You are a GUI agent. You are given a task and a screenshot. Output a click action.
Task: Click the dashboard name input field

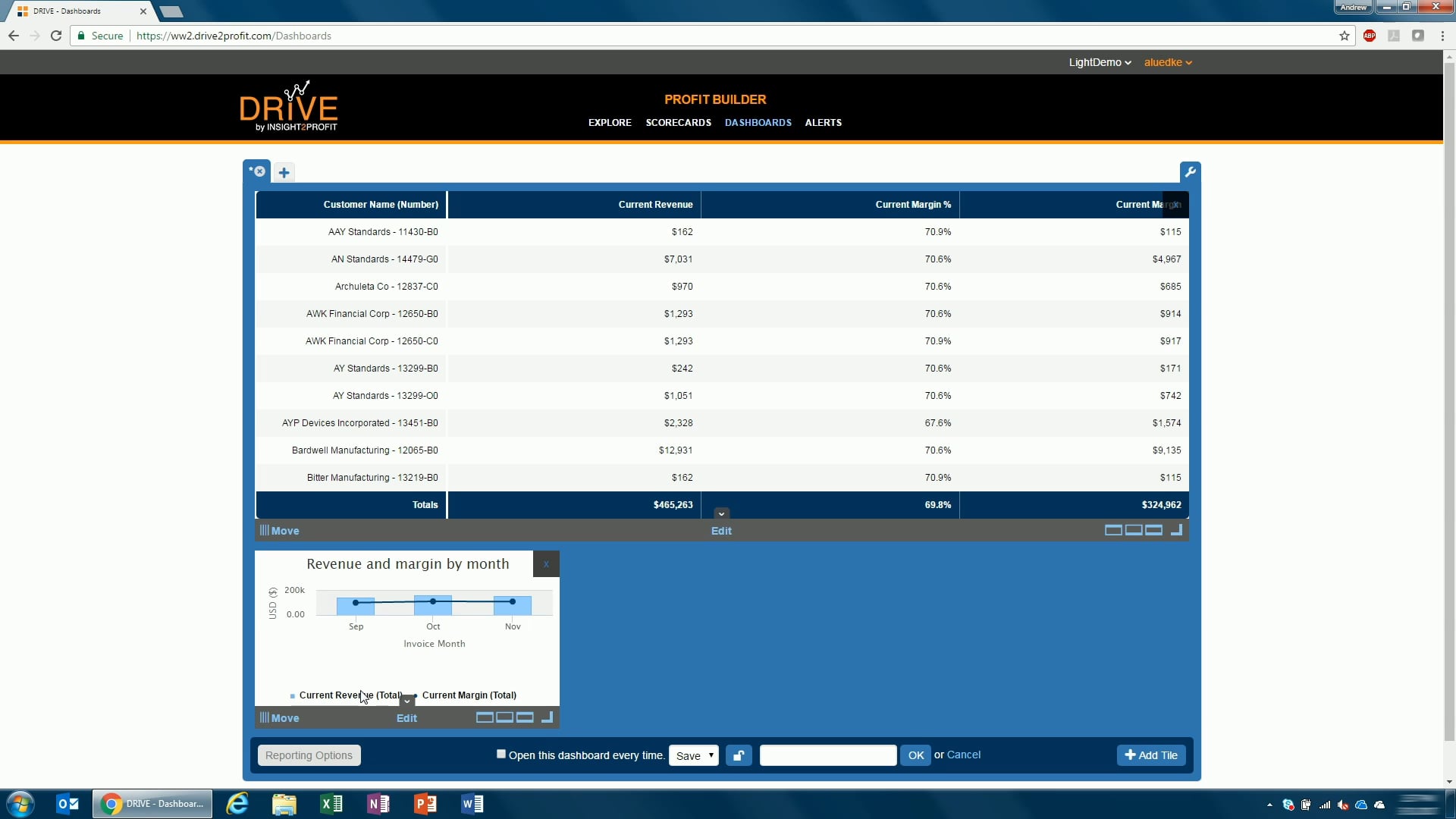click(827, 755)
